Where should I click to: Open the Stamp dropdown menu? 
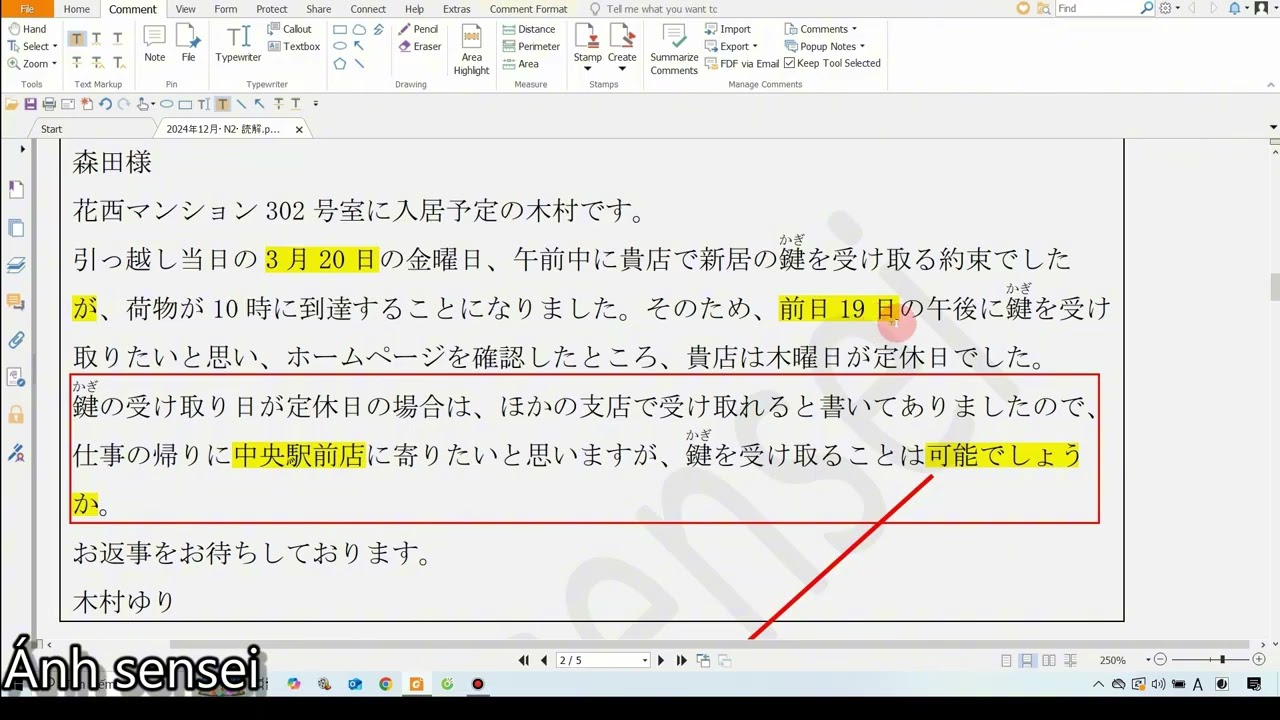click(x=588, y=69)
